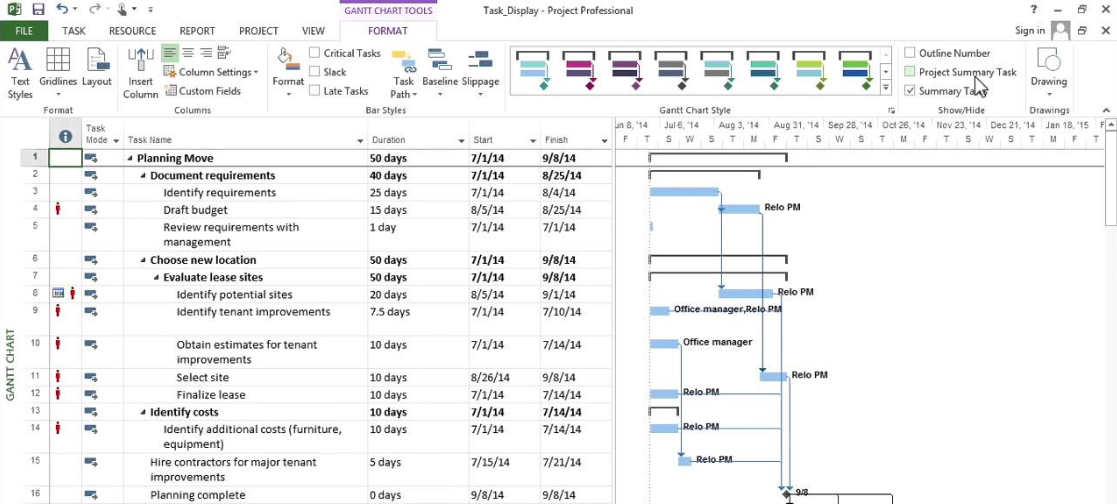Apply the magenta Gantt chart style

click(579, 70)
